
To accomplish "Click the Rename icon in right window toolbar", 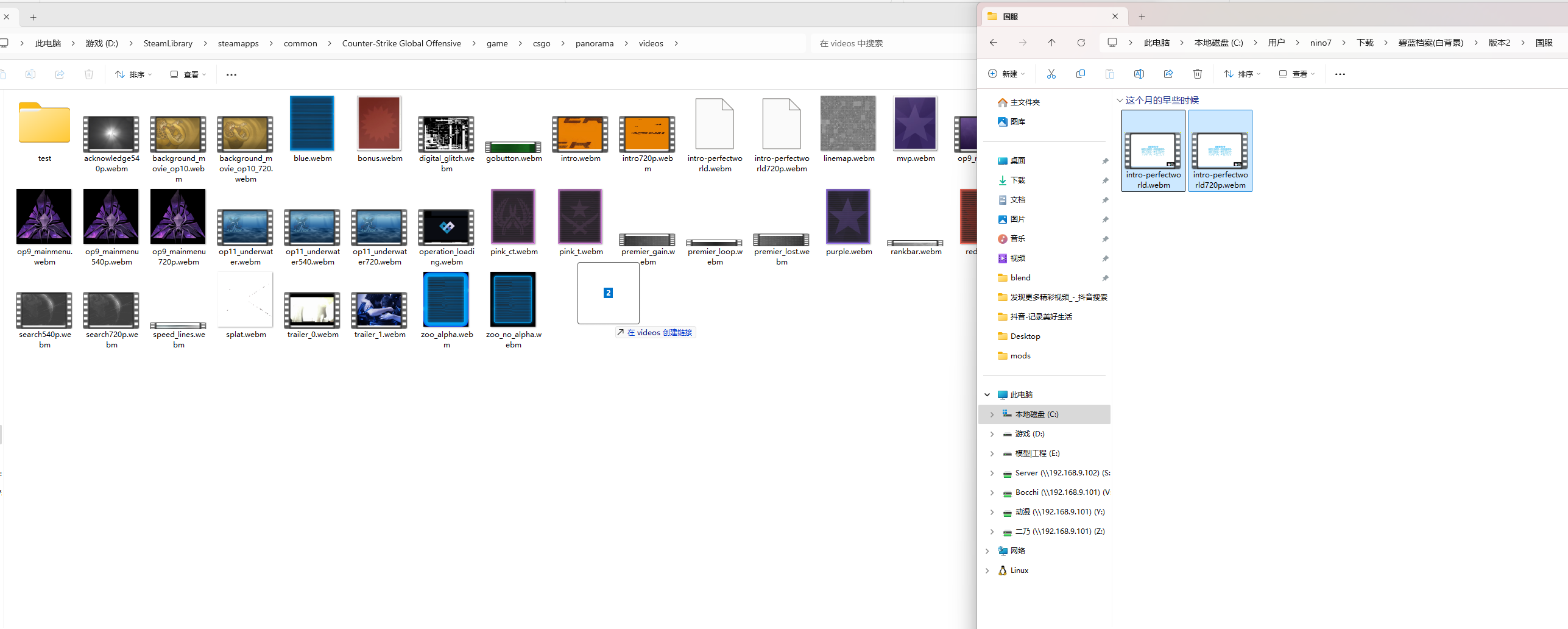I will click(x=1139, y=74).
